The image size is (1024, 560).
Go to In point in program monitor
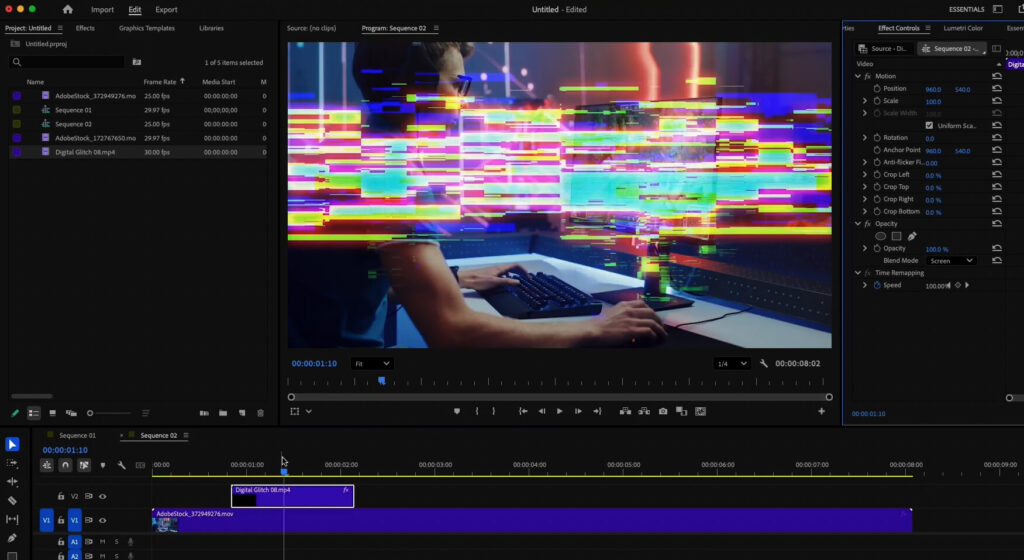(523, 411)
